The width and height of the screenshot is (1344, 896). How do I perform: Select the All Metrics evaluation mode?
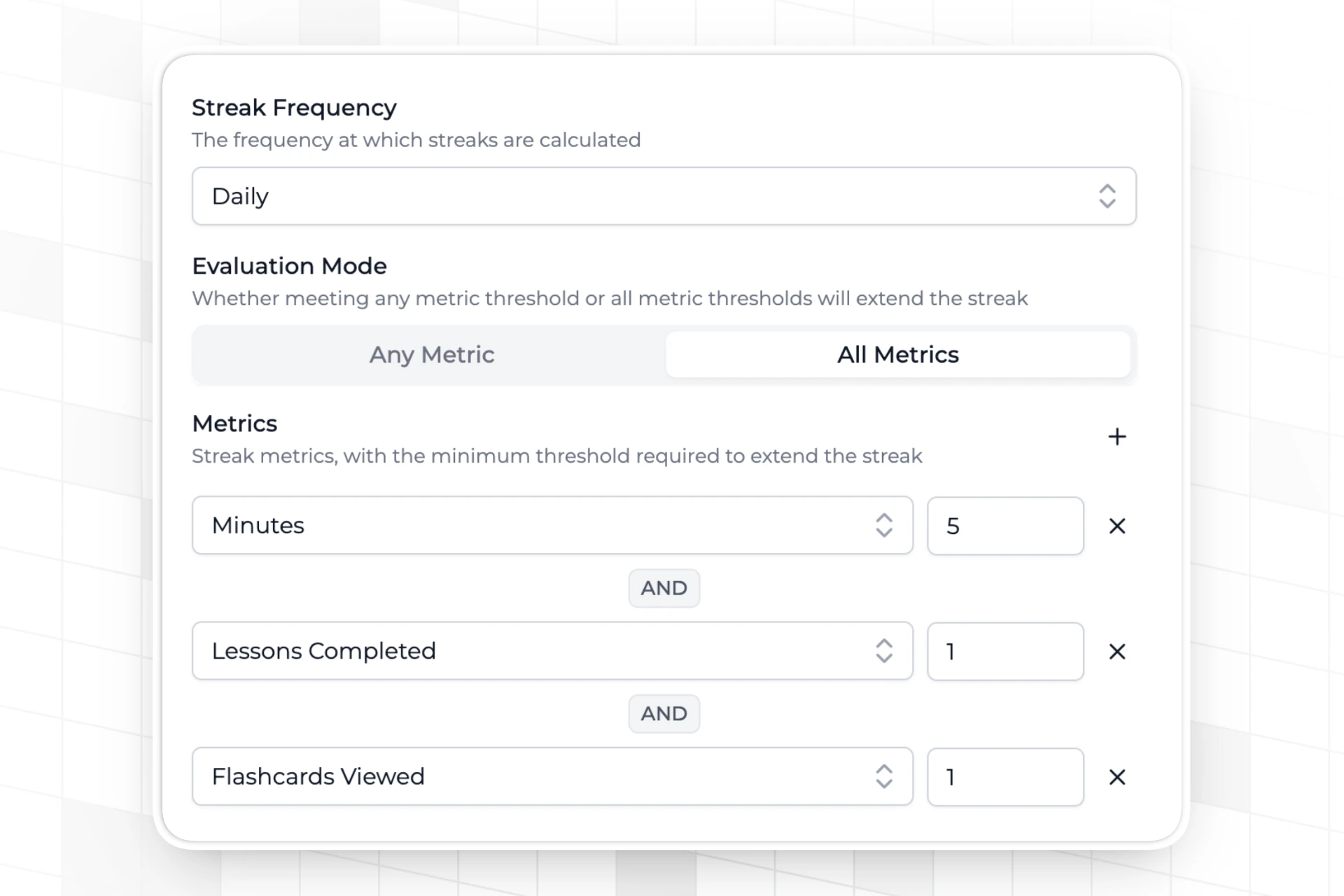pos(897,355)
